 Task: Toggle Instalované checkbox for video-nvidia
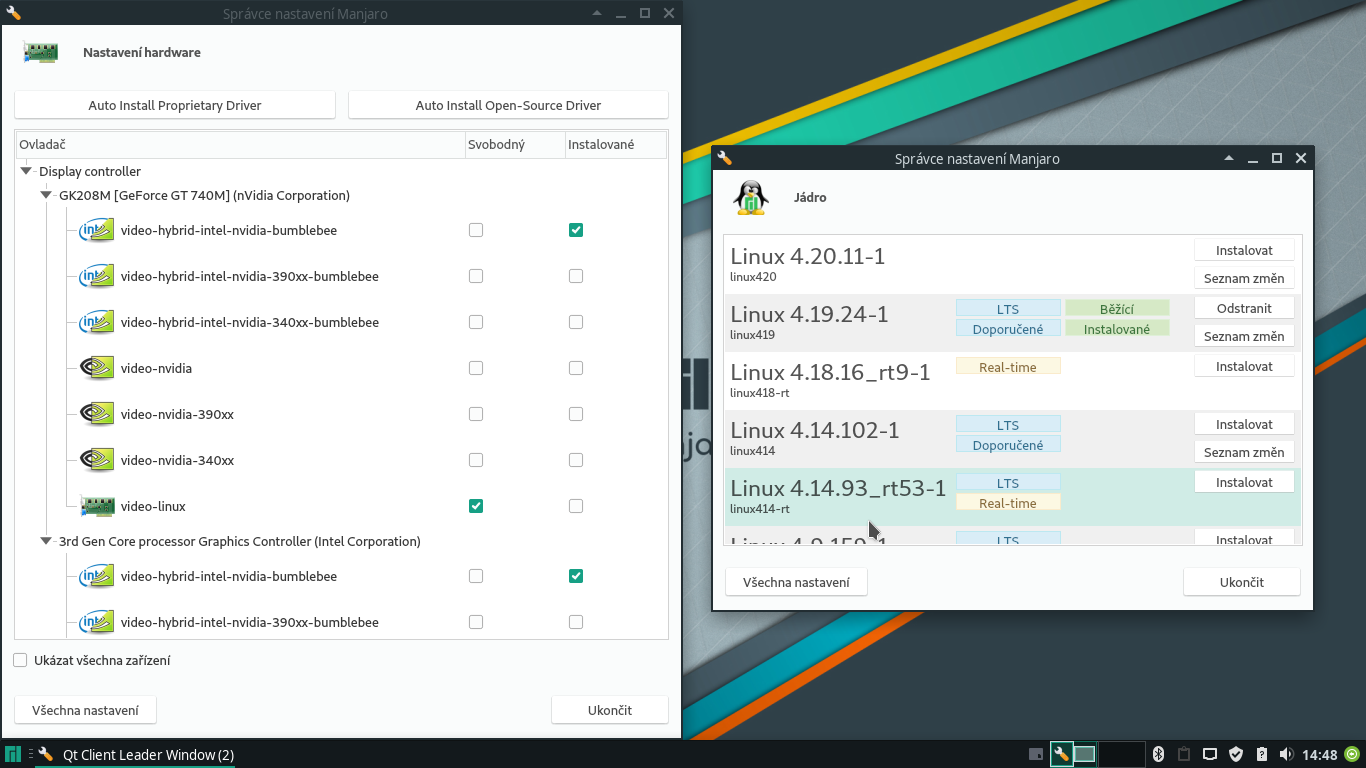576,368
